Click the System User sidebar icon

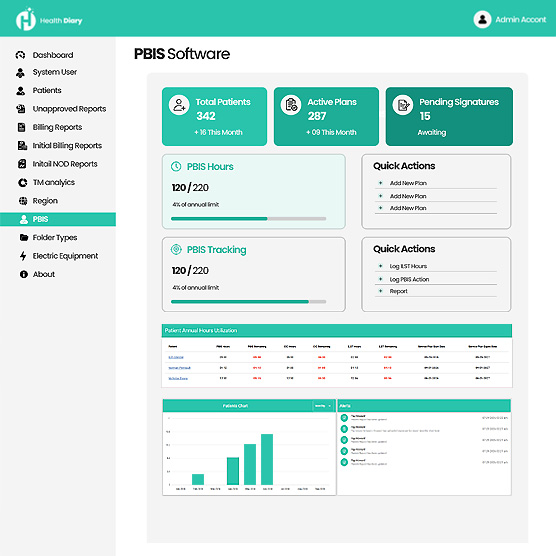(20, 73)
